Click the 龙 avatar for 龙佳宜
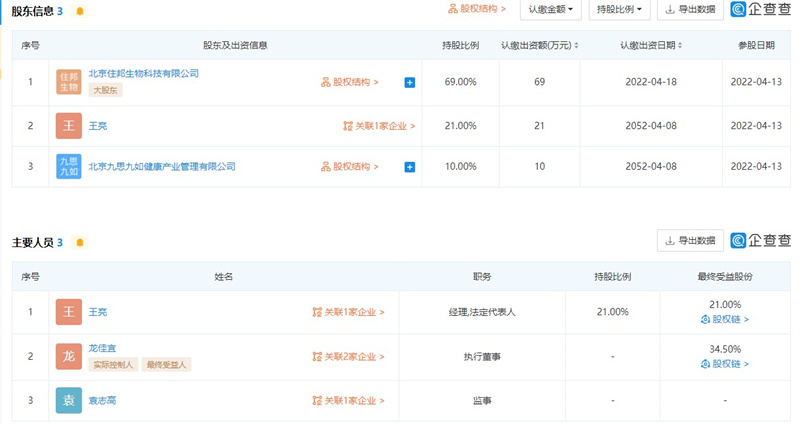 click(x=68, y=356)
